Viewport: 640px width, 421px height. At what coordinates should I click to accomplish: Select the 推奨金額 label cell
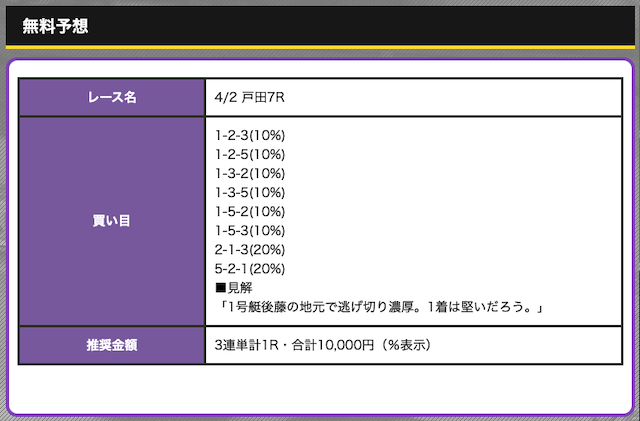coord(111,345)
